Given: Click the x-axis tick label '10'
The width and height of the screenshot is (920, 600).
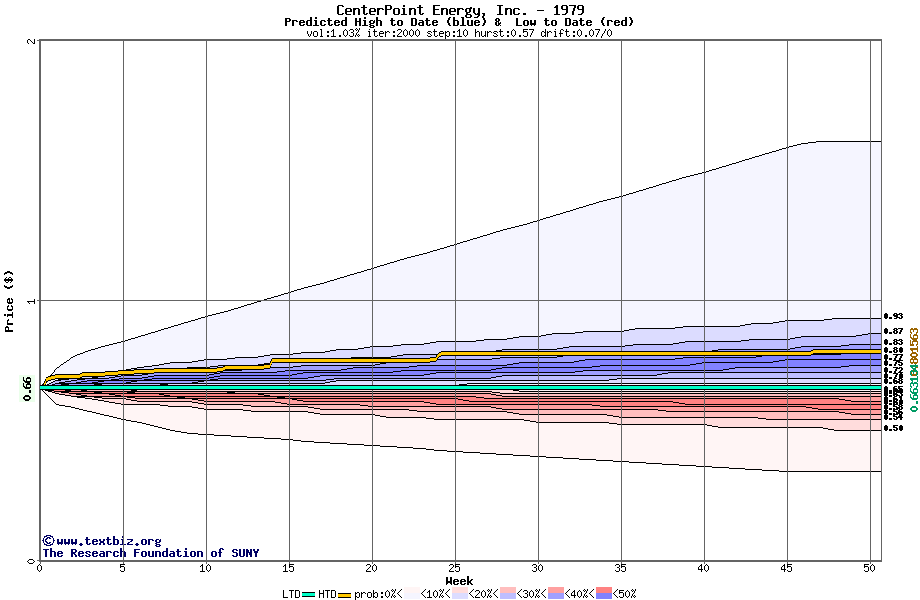Looking at the screenshot, I should 205,568.
